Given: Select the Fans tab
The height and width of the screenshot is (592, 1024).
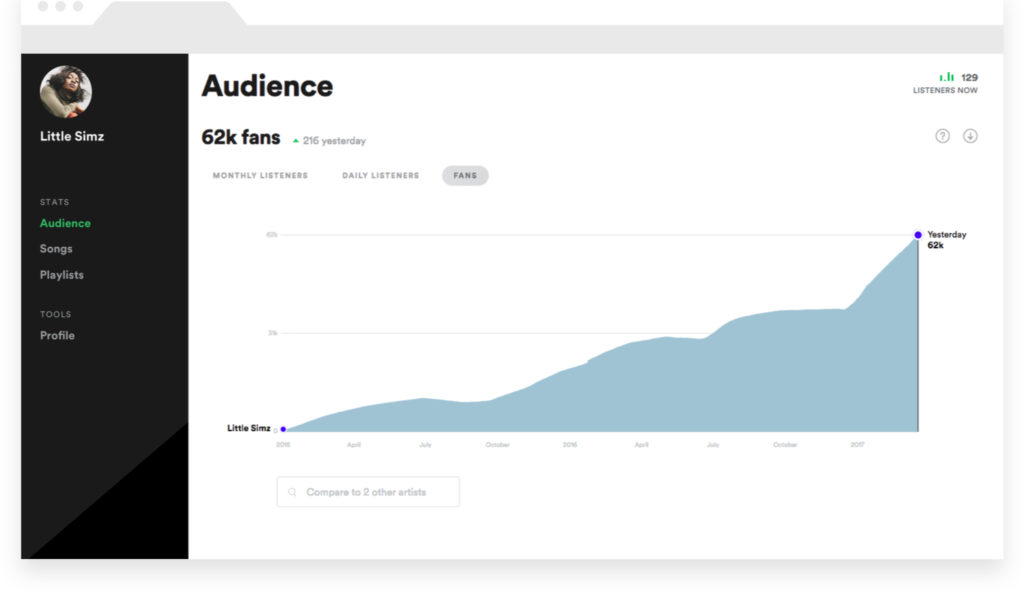Looking at the screenshot, I should point(465,176).
